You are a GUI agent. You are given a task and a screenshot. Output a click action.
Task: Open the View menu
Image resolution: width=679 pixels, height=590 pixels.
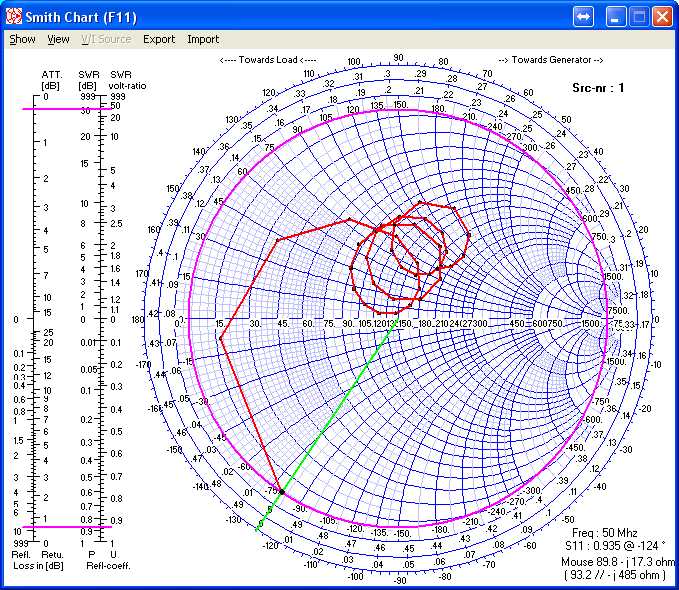click(59, 39)
